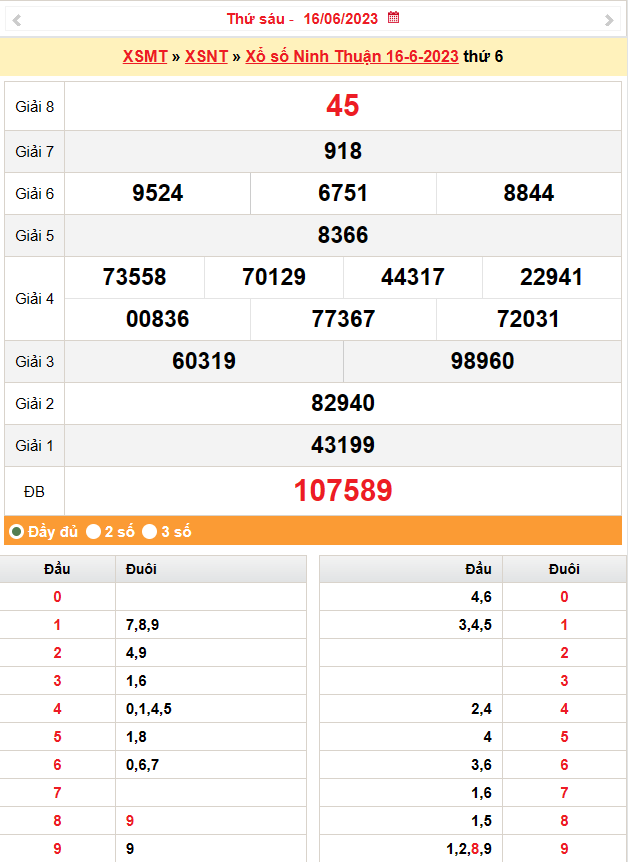This screenshot has height=862, width=628.
Task: Go to the previous day's results arrow
Action: [x=17, y=20]
